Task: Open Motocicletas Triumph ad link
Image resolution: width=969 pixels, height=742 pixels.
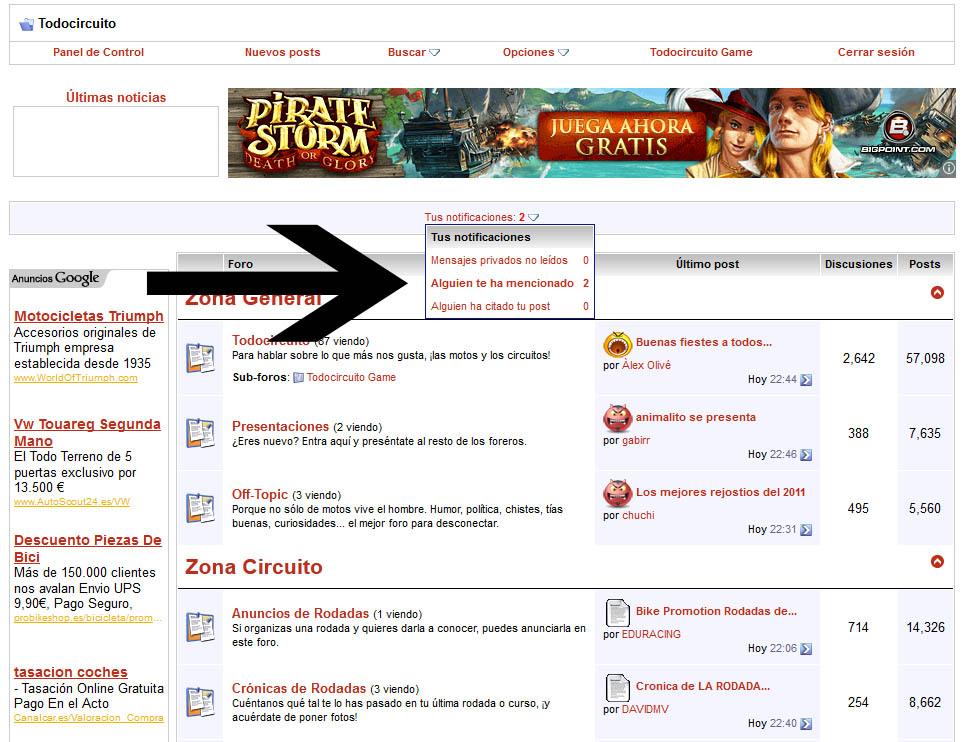Action: (x=89, y=316)
